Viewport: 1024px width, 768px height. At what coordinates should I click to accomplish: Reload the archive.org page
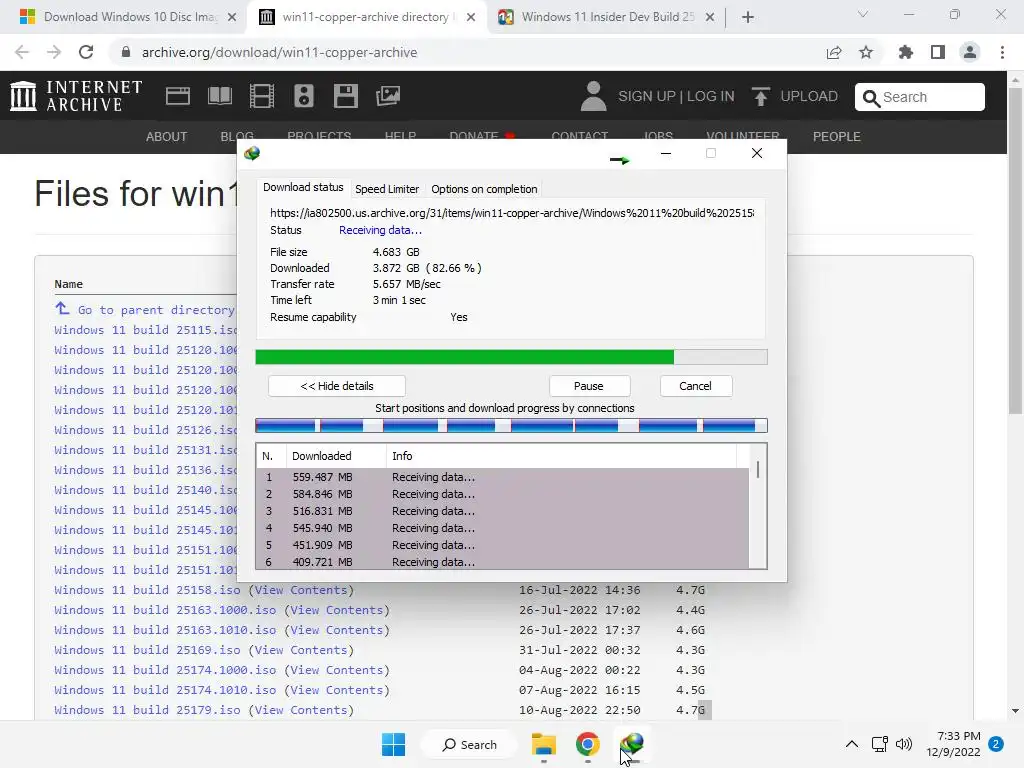(x=86, y=52)
